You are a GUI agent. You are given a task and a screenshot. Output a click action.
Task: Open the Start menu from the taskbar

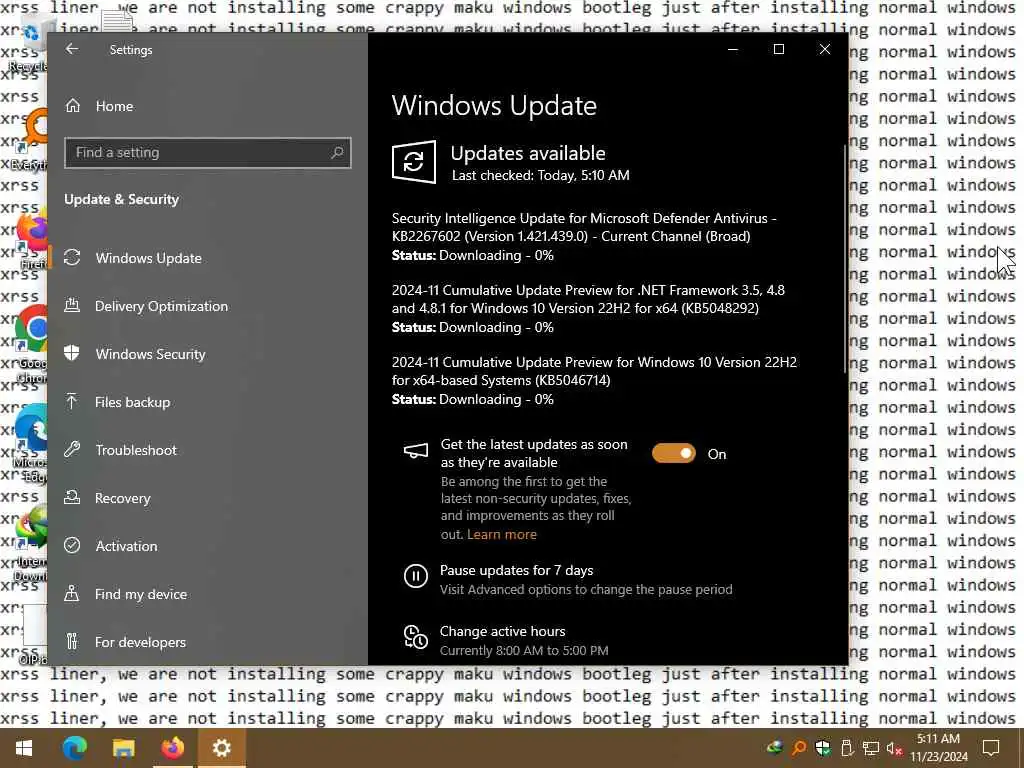(24, 748)
